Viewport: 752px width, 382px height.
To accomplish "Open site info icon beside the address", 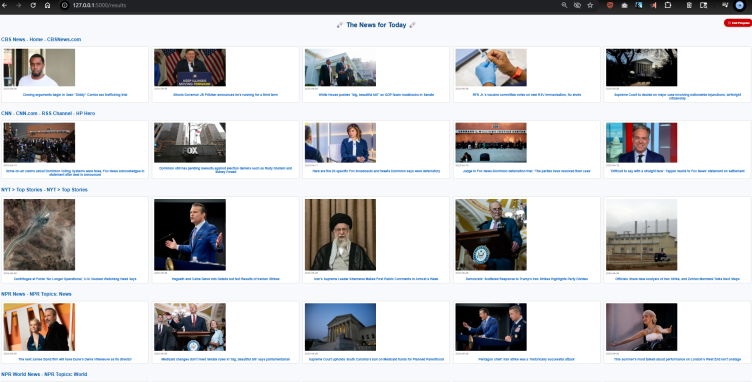I will (x=65, y=5).
